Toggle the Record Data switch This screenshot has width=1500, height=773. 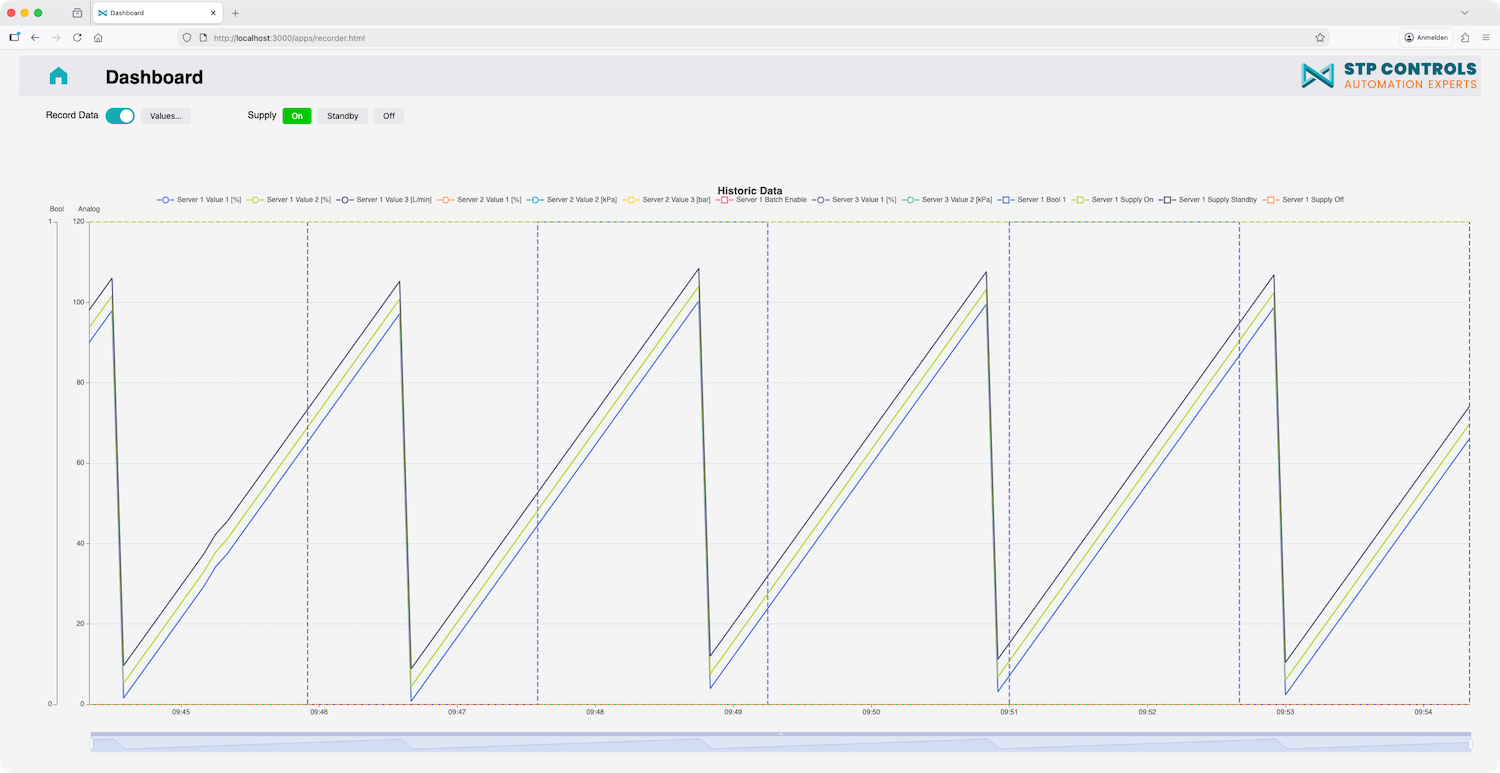point(120,116)
